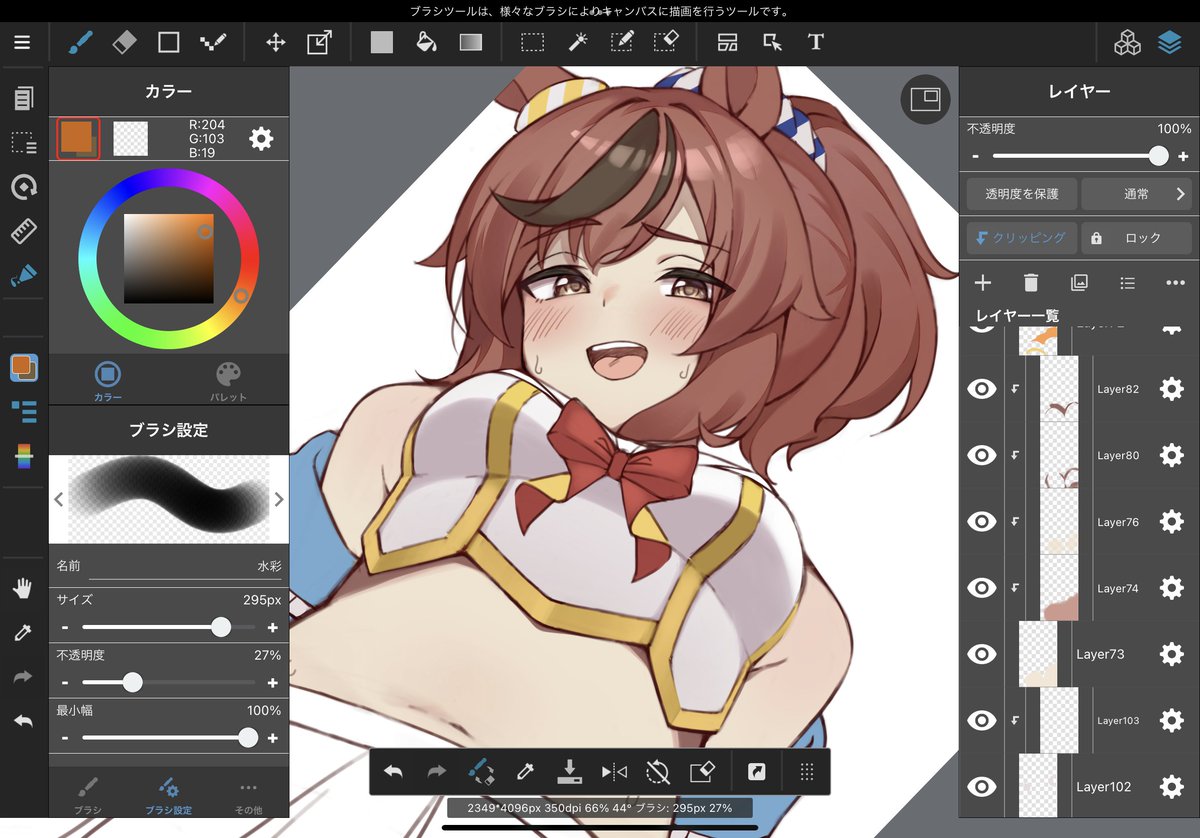
Task: Click flip horizontal in bottom toolbar
Action: coord(614,772)
